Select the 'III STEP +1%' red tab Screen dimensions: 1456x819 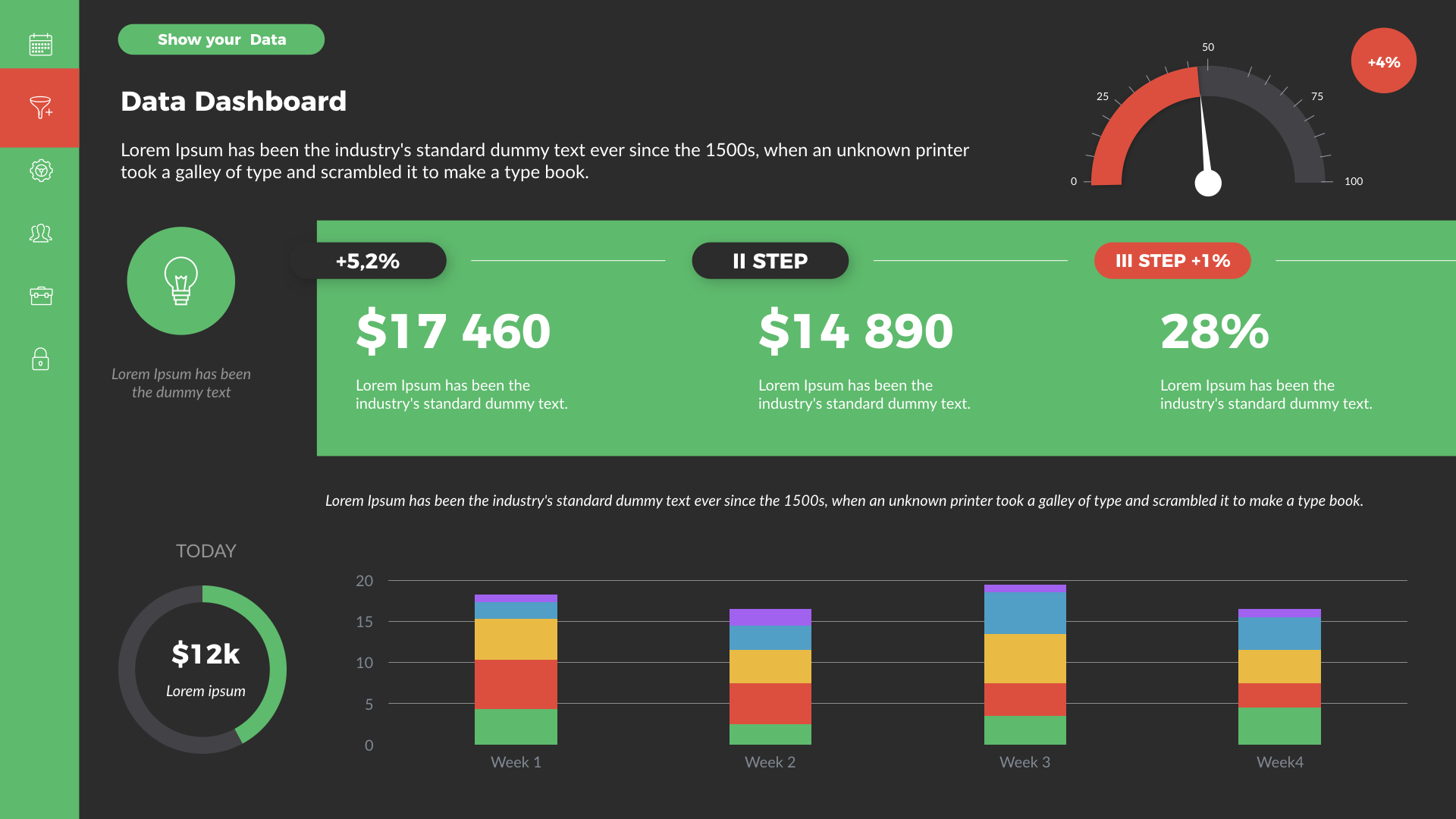(x=1172, y=260)
